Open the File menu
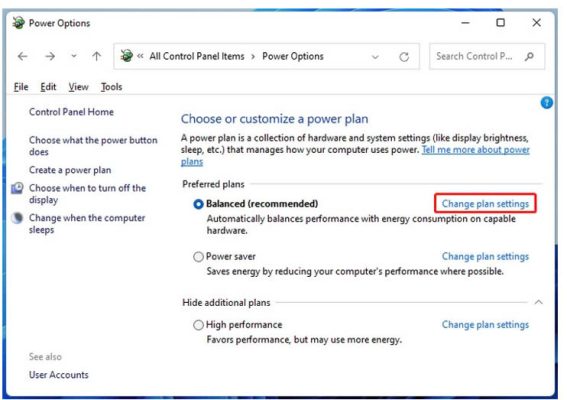Screen dimensions: 567x400 21,87
